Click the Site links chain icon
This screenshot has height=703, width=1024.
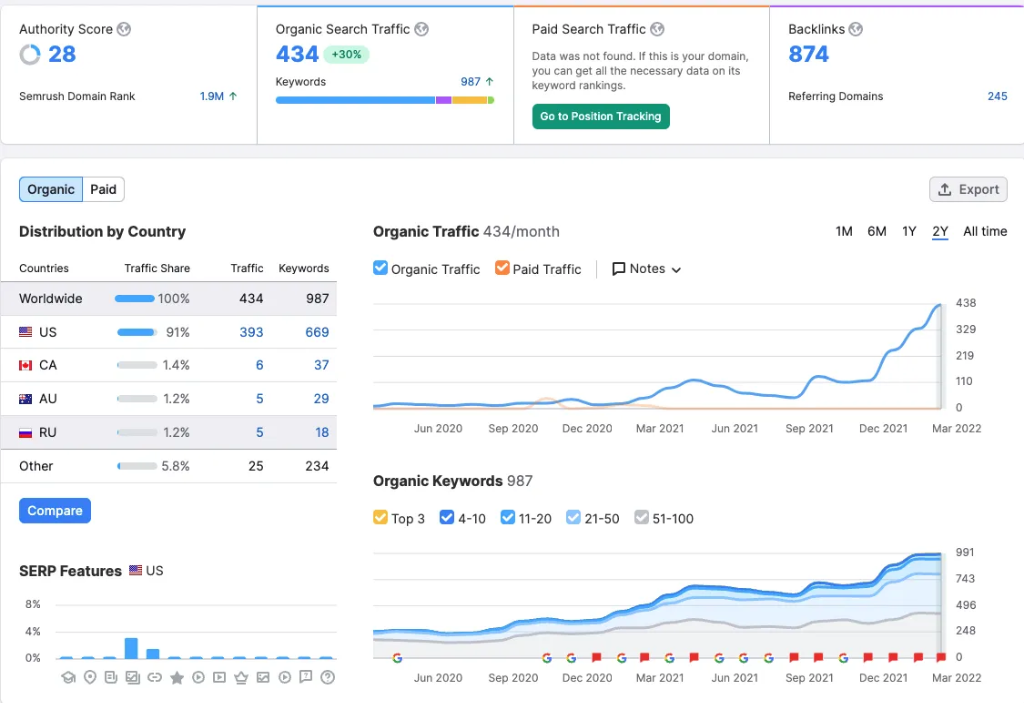[x=154, y=678]
